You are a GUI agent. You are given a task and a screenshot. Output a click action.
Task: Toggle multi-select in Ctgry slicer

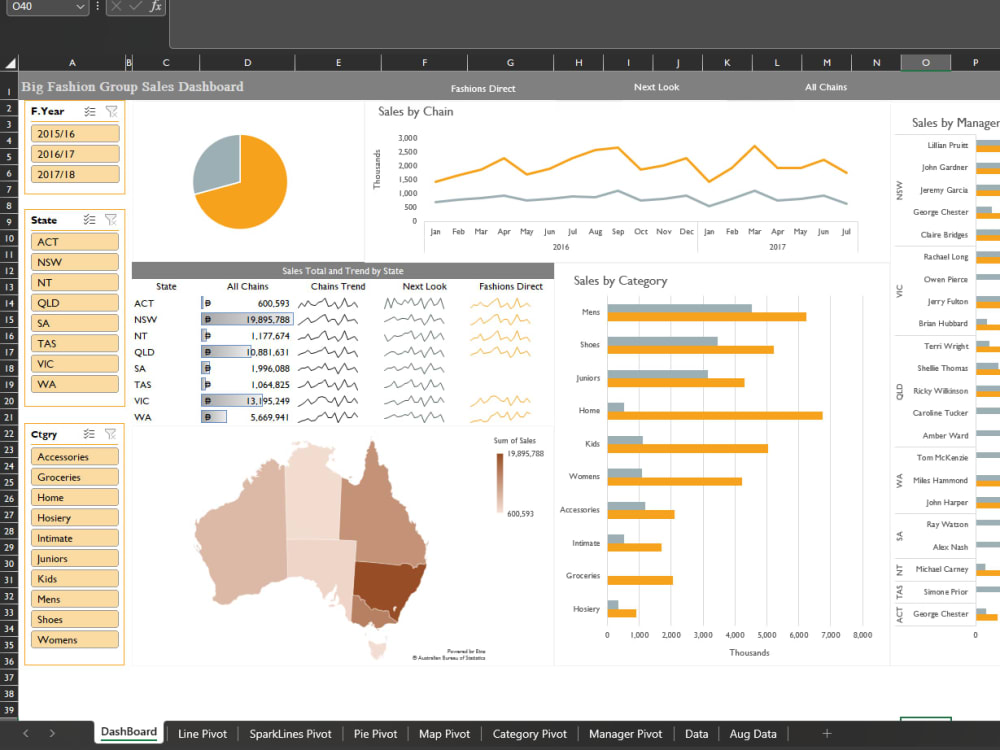(x=89, y=434)
